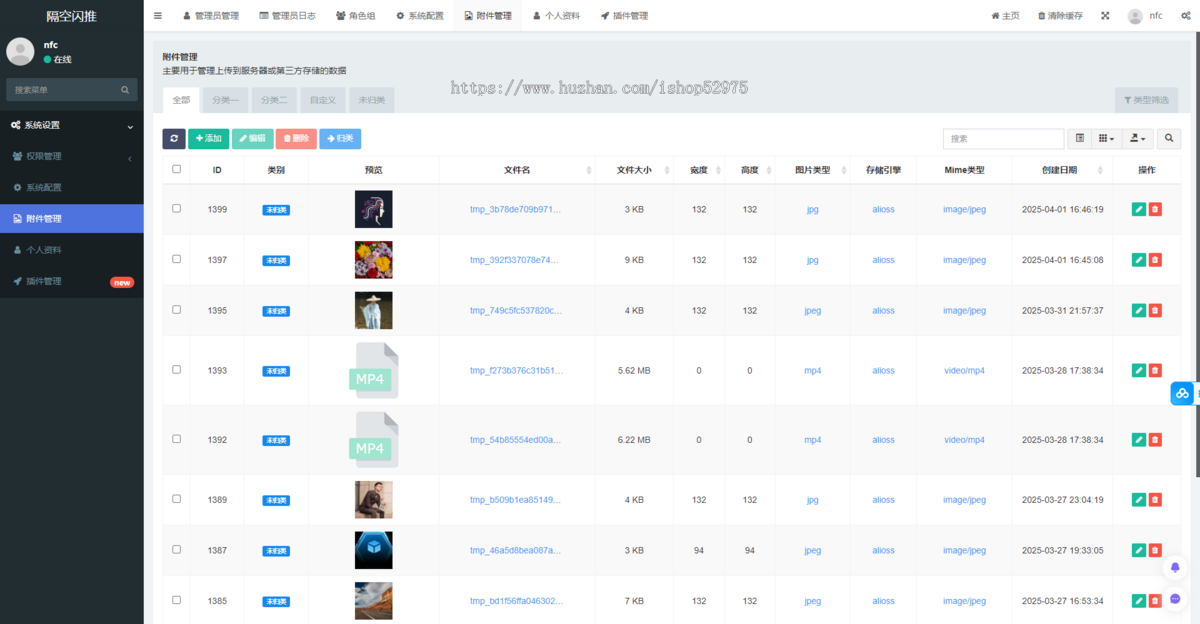The height and width of the screenshot is (624, 1200).
Task: Check the checkbox for row 1385
Action: pos(177,600)
